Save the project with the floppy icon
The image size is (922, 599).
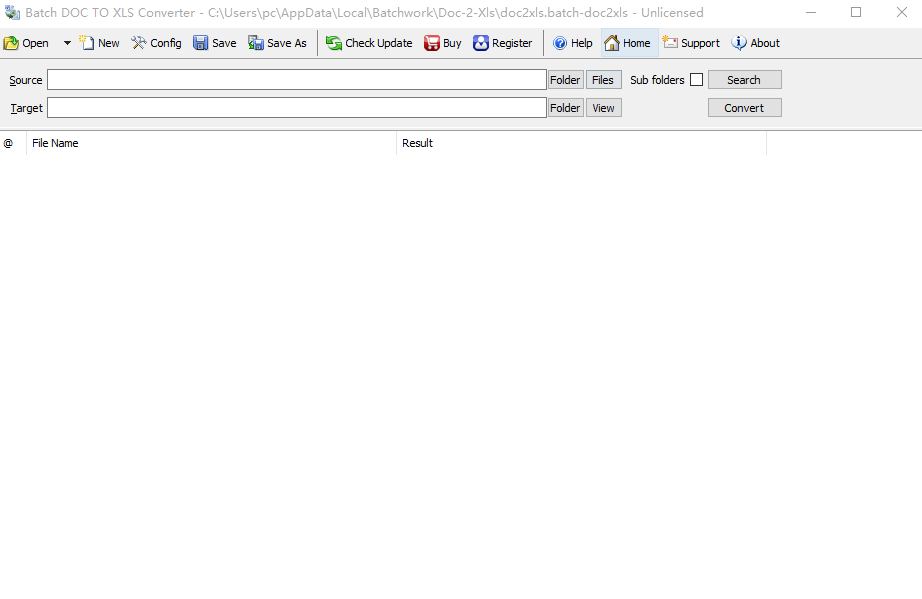pos(215,43)
